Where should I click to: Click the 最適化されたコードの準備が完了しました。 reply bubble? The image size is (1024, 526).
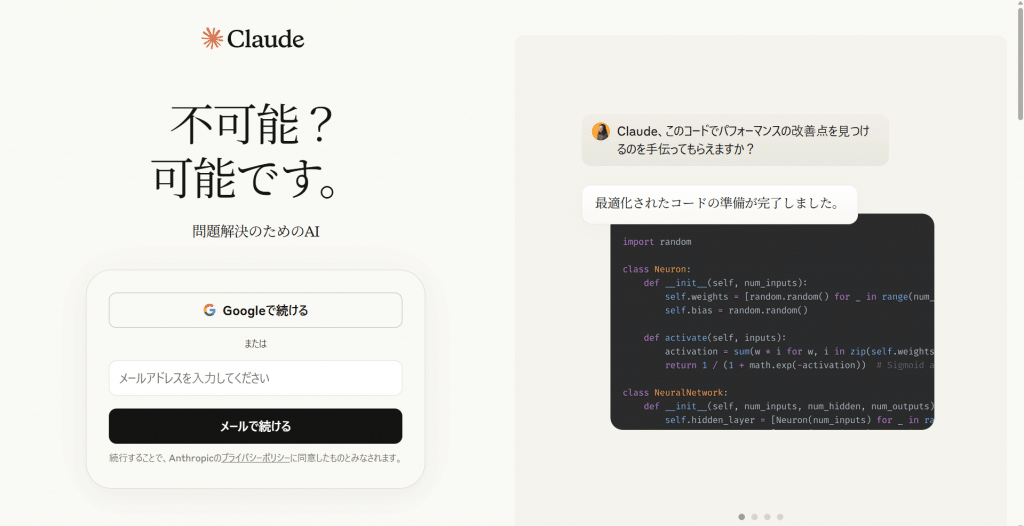[x=719, y=205]
